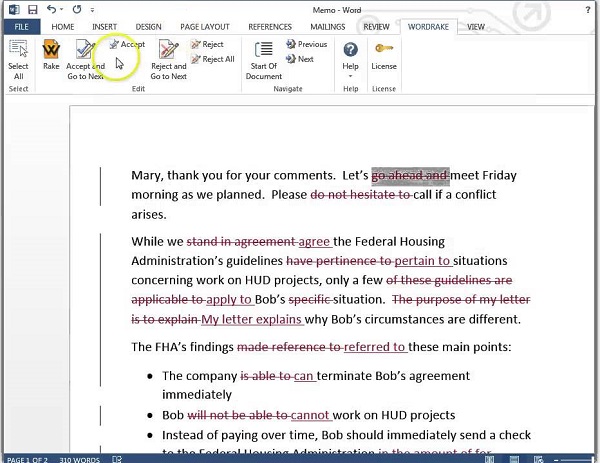Open the REFERENCES tab

click(x=270, y=27)
